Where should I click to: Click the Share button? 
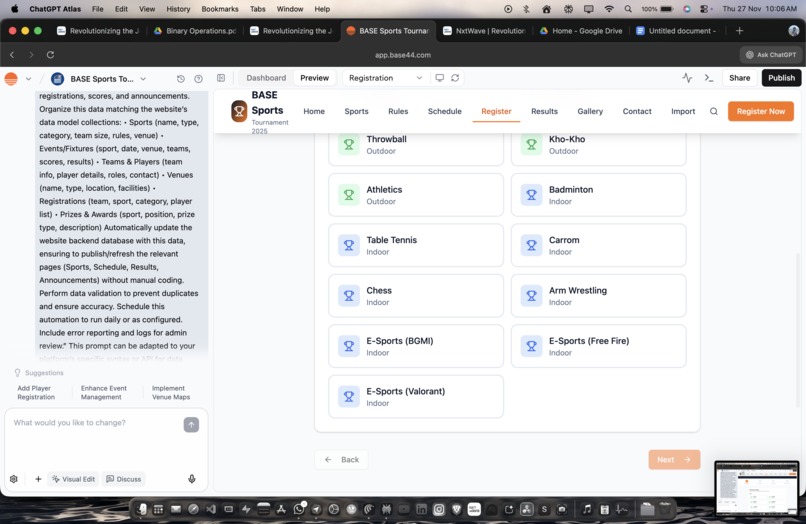coord(739,78)
